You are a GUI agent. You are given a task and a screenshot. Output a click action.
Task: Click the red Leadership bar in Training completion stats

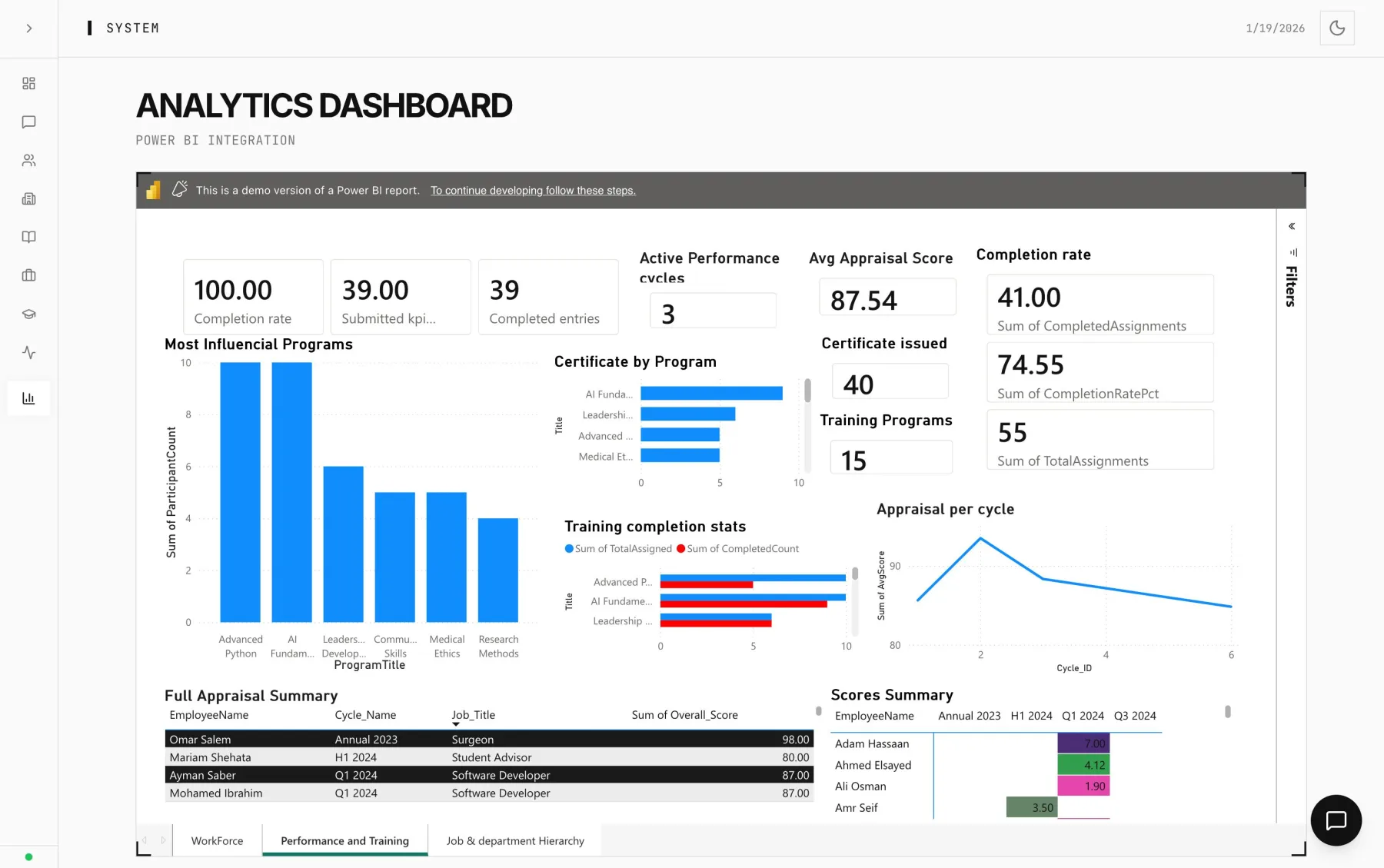click(715, 624)
